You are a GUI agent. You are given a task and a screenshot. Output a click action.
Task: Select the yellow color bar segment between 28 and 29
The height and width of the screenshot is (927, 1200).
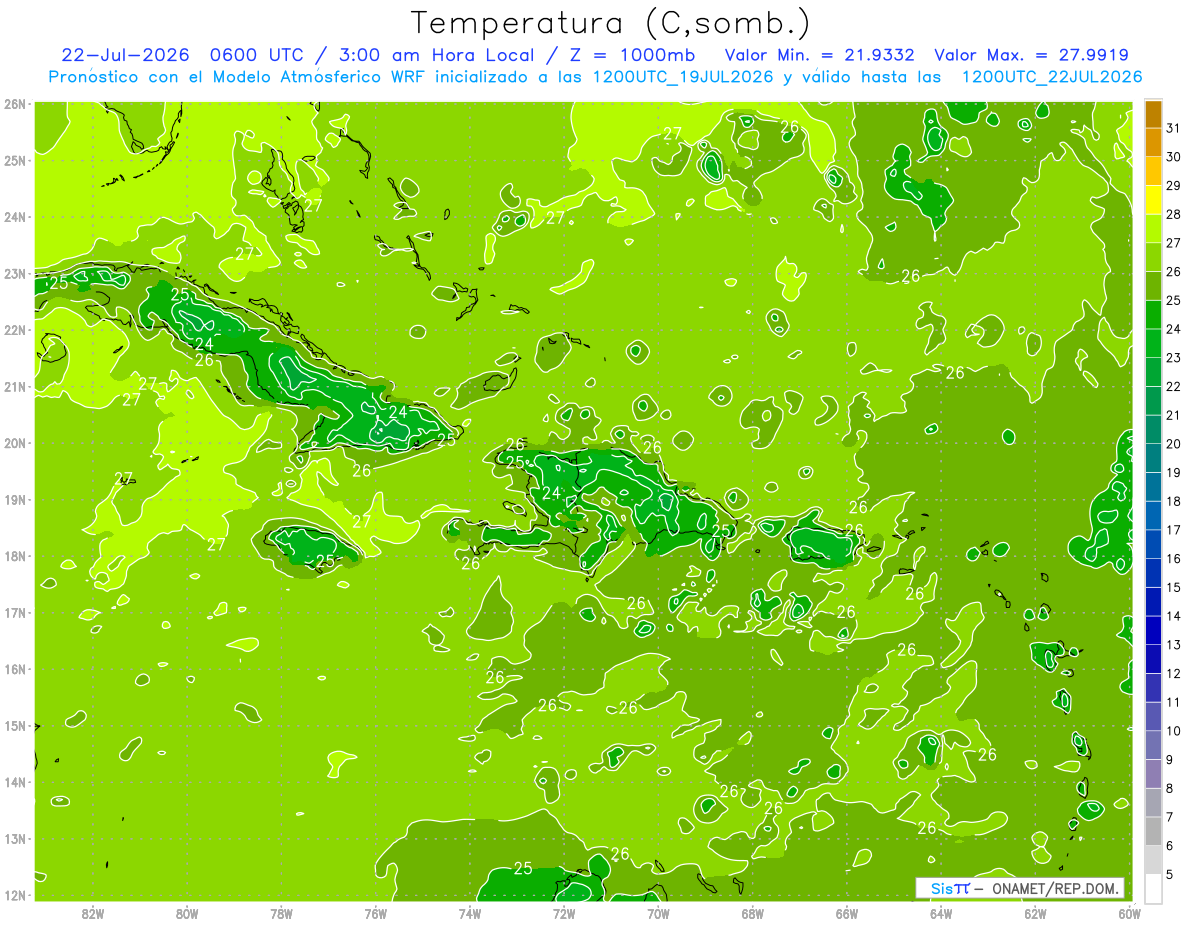[x=1153, y=200]
